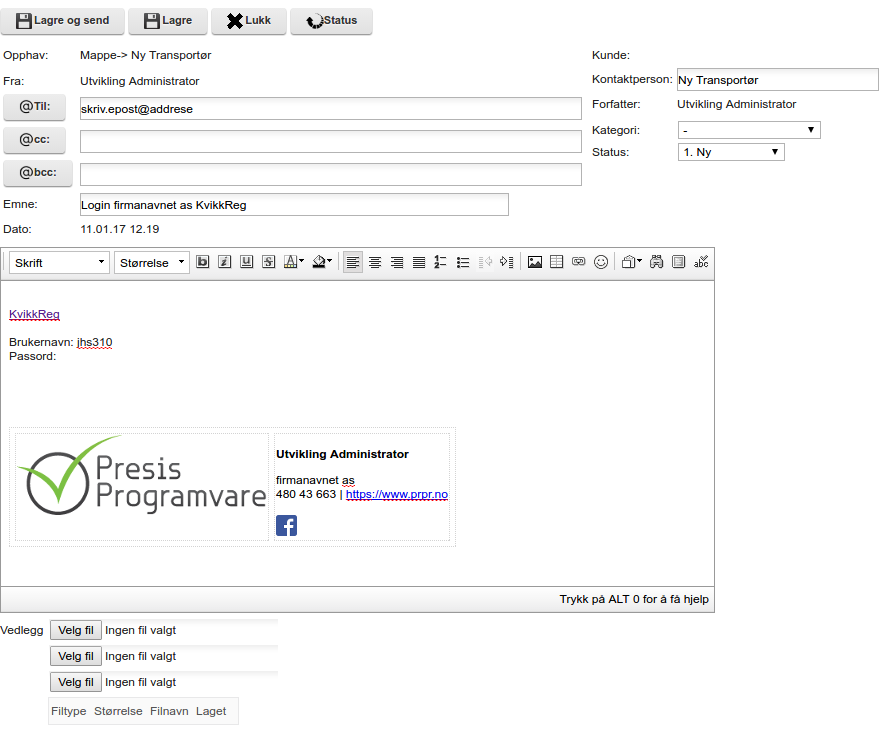The width and height of the screenshot is (883, 753).
Task: Click the Kontaktperson input field
Action: tap(778, 79)
